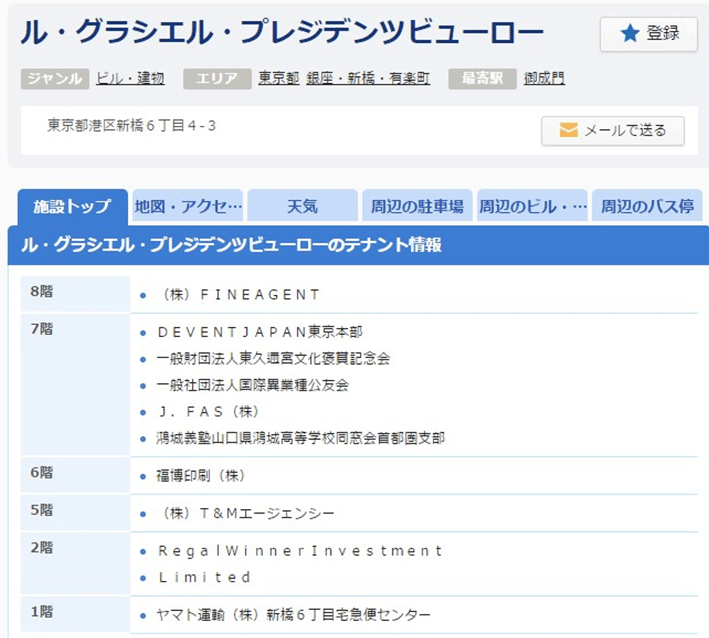Click tenant 一般社団法人国際異業種公友会

pos(252,385)
